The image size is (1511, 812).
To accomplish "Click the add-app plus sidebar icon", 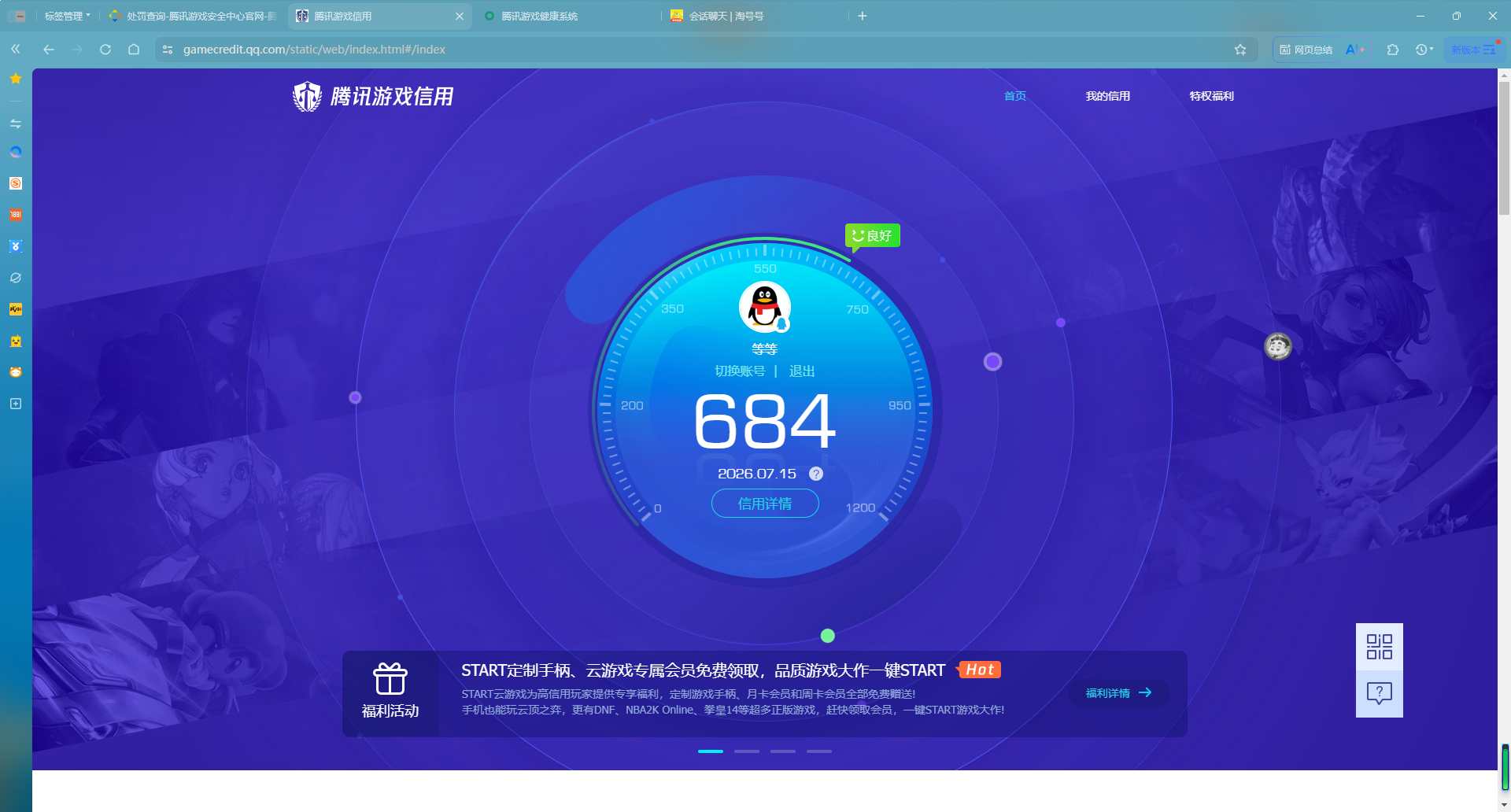I will click(x=16, y=404).
